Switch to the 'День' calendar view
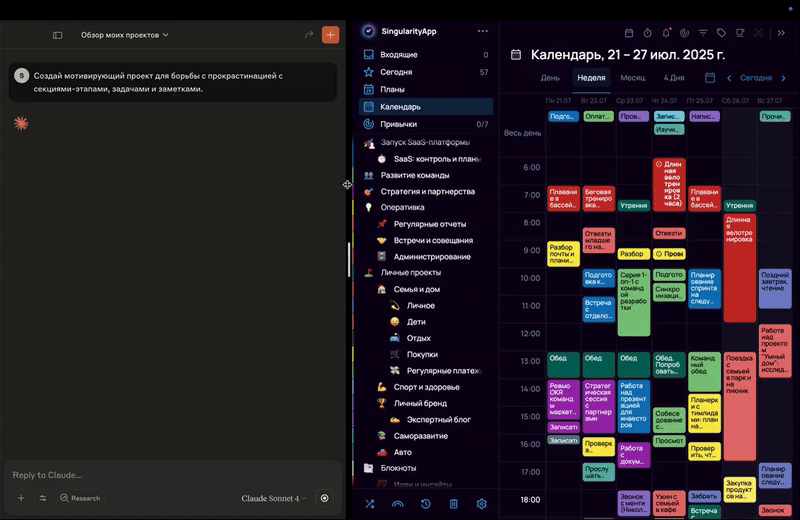The width and height of the screenshot is (800, 520). pyautogui.click(x=550, y=78)
